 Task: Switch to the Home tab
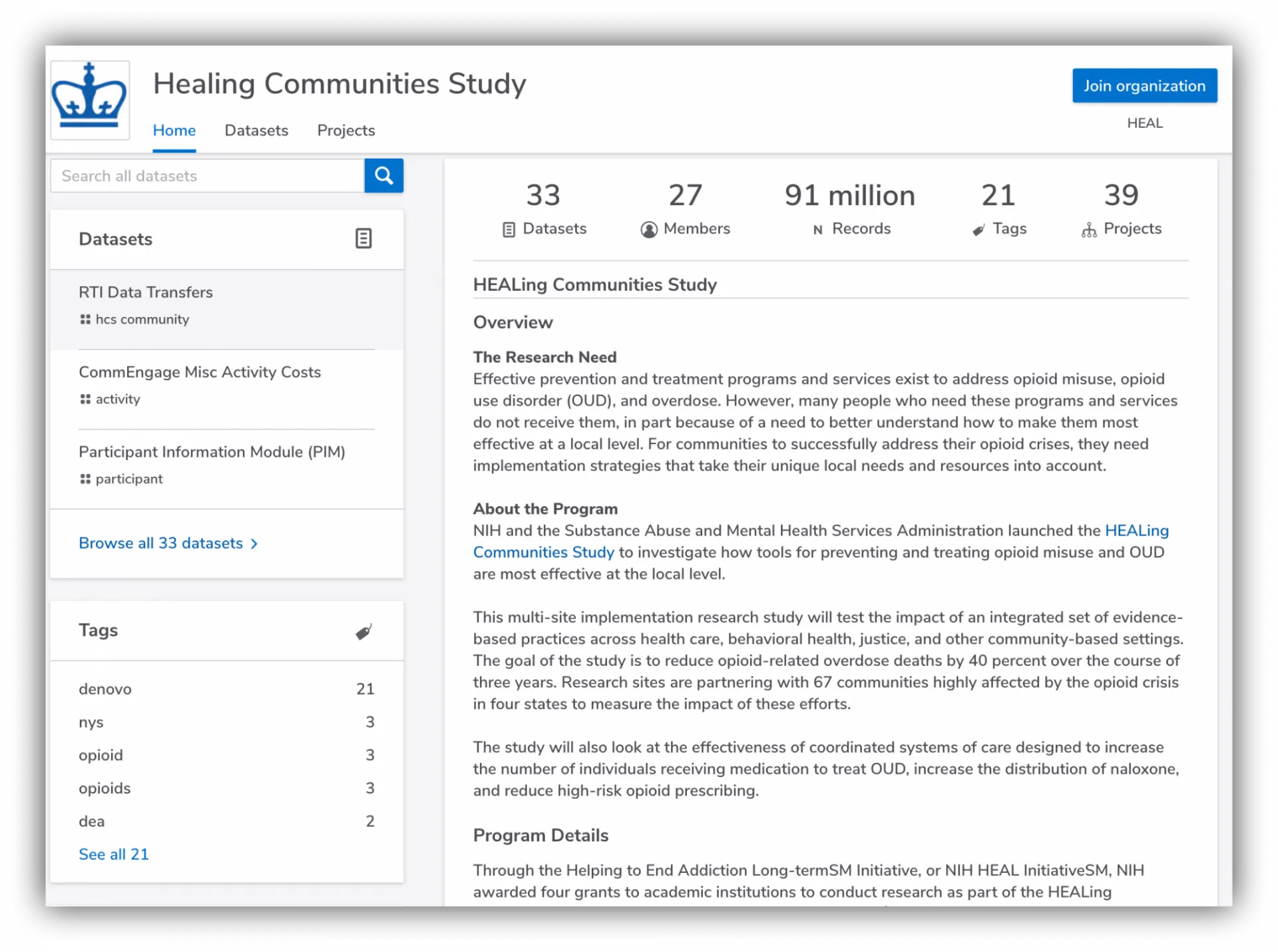coord(174,130)
